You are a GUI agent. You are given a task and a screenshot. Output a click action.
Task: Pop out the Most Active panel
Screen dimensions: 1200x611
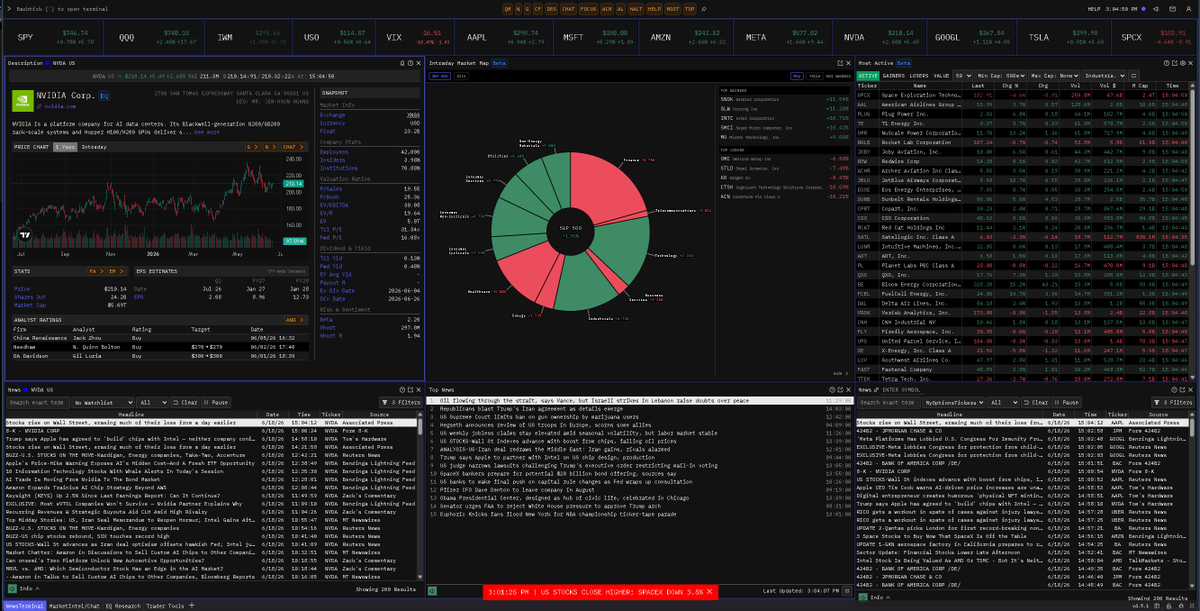[x=1174, y=63]
